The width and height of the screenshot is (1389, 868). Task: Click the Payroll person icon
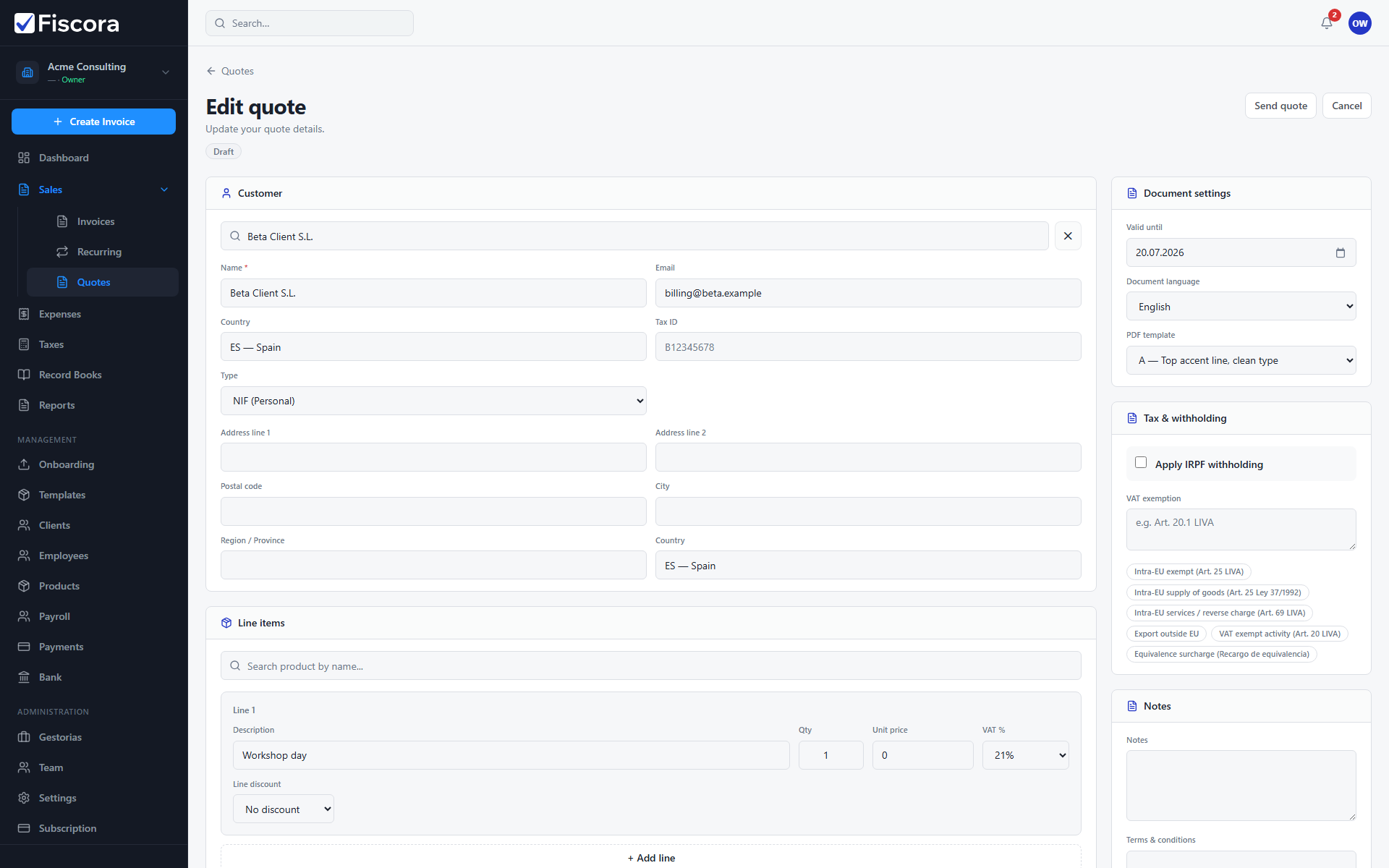24,616
